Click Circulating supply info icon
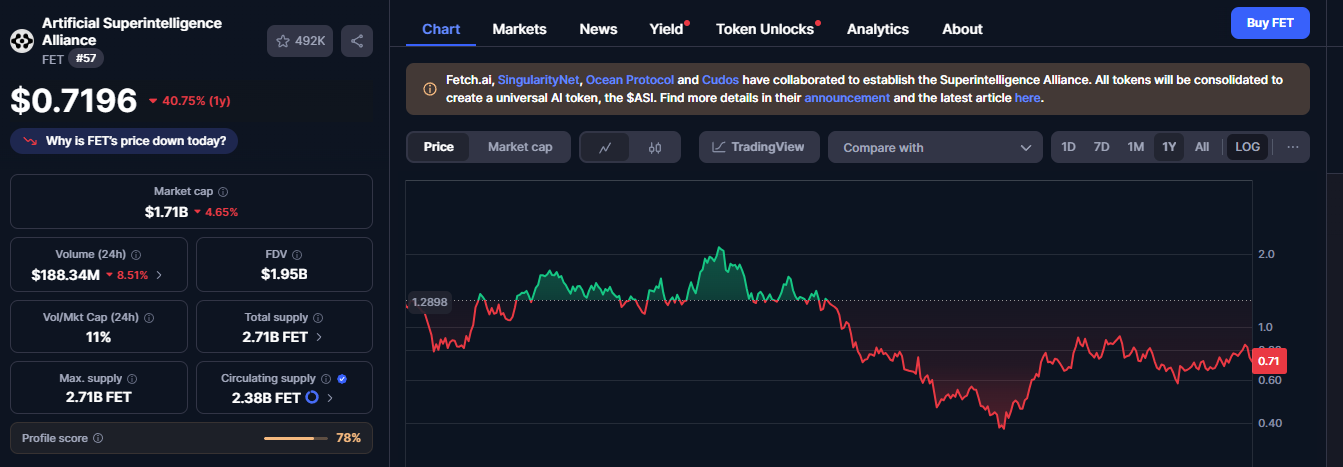The height and width of the screenshot is (467, 1343). click(x=326, y=379)
